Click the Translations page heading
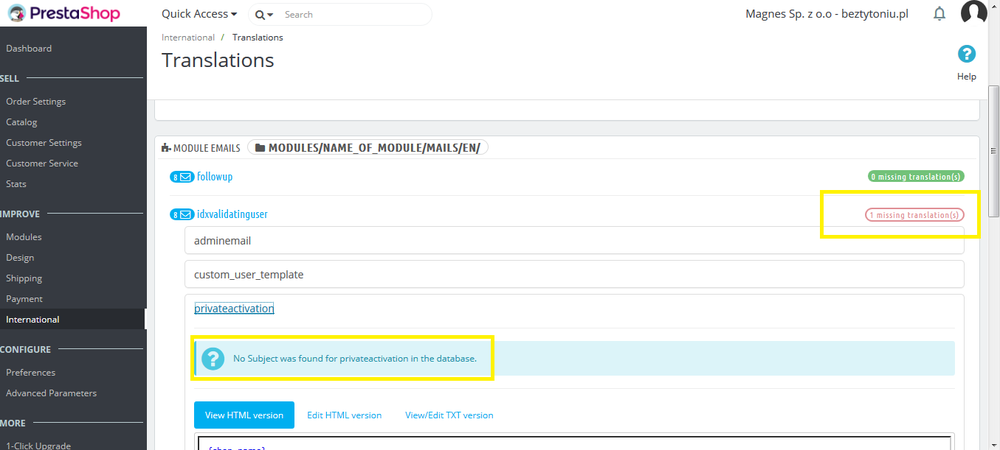The width and height of the screenshot is (1000, 450). (x=217, y=60)
